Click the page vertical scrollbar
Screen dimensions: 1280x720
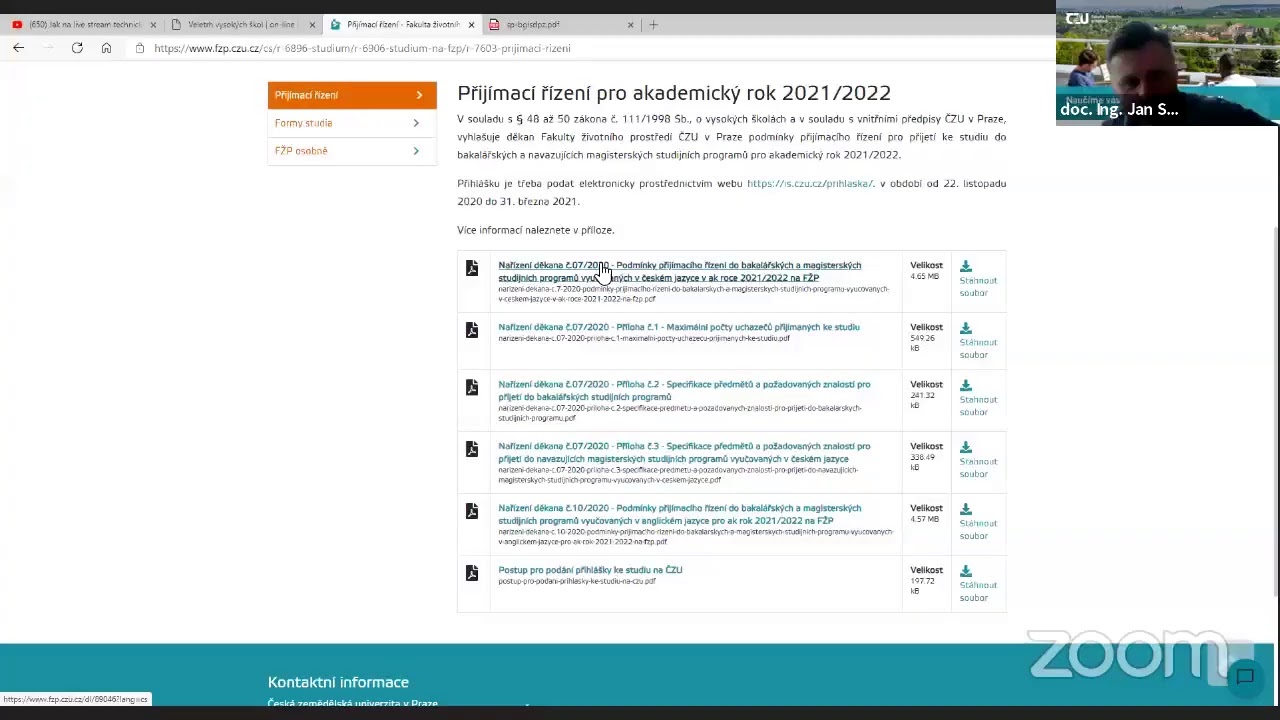coord(1276,400)
